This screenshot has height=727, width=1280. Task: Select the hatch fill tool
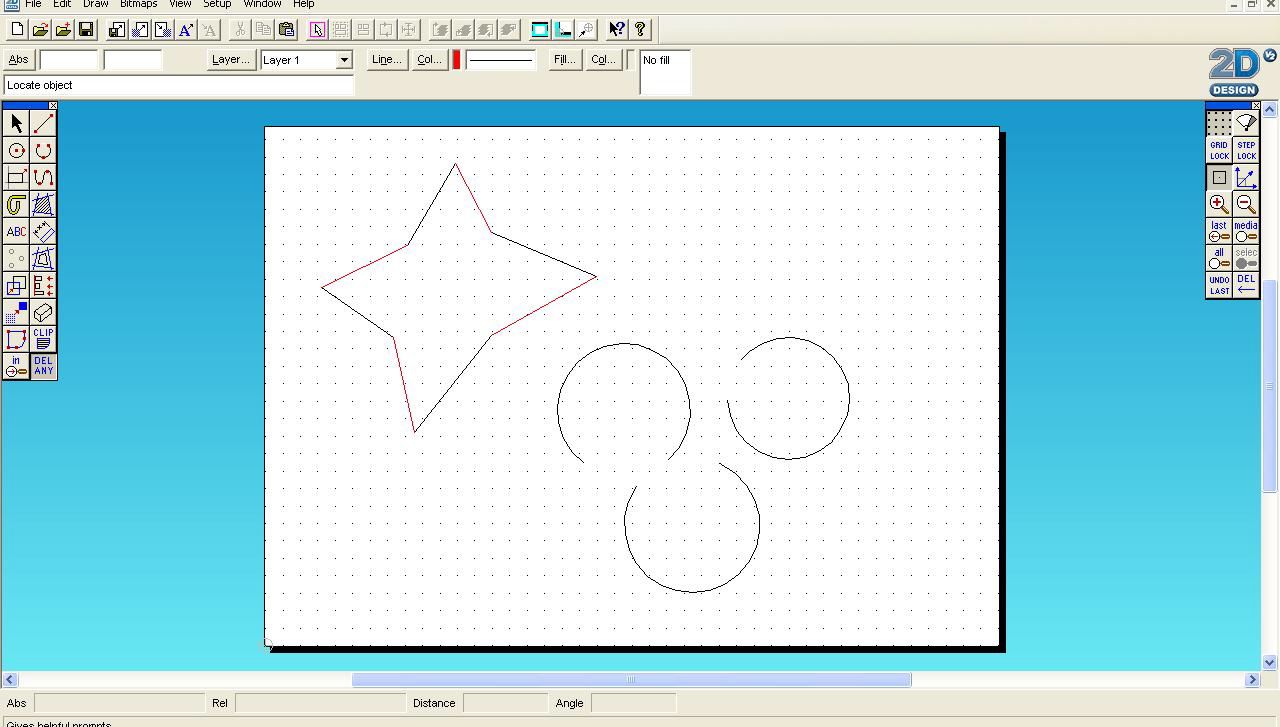click(42, 205)
